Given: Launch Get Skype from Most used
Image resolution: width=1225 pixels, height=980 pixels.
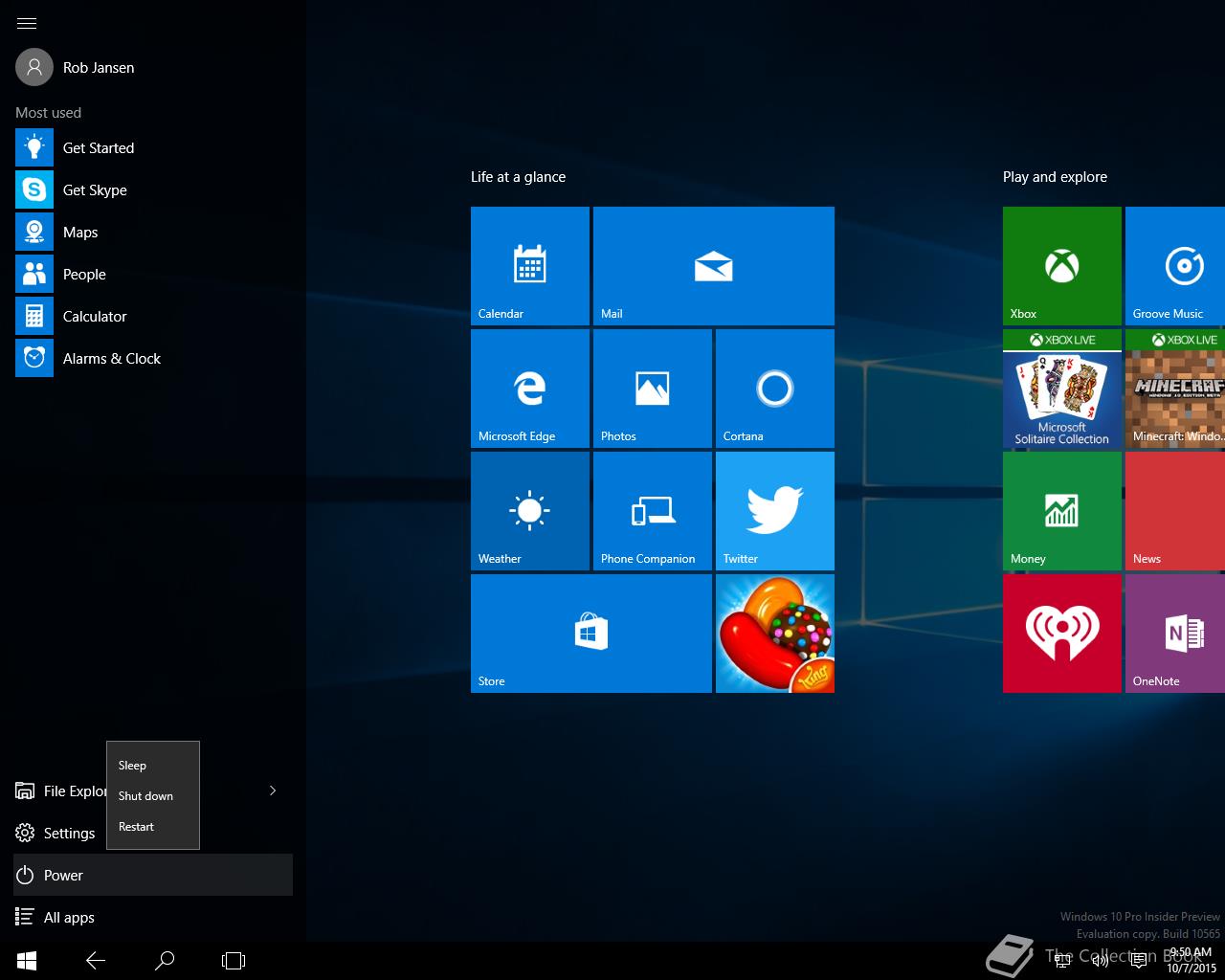Looking at the screenshot, I should (x=153, y=189).
